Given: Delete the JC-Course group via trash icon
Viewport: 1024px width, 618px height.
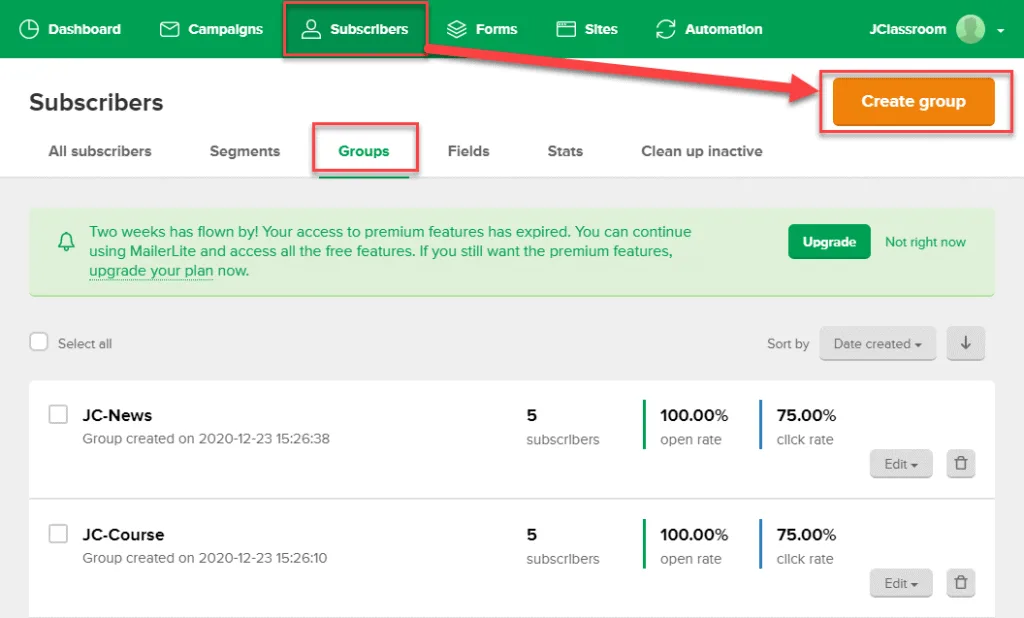Looking at the screenshot, I should point(960,583).
